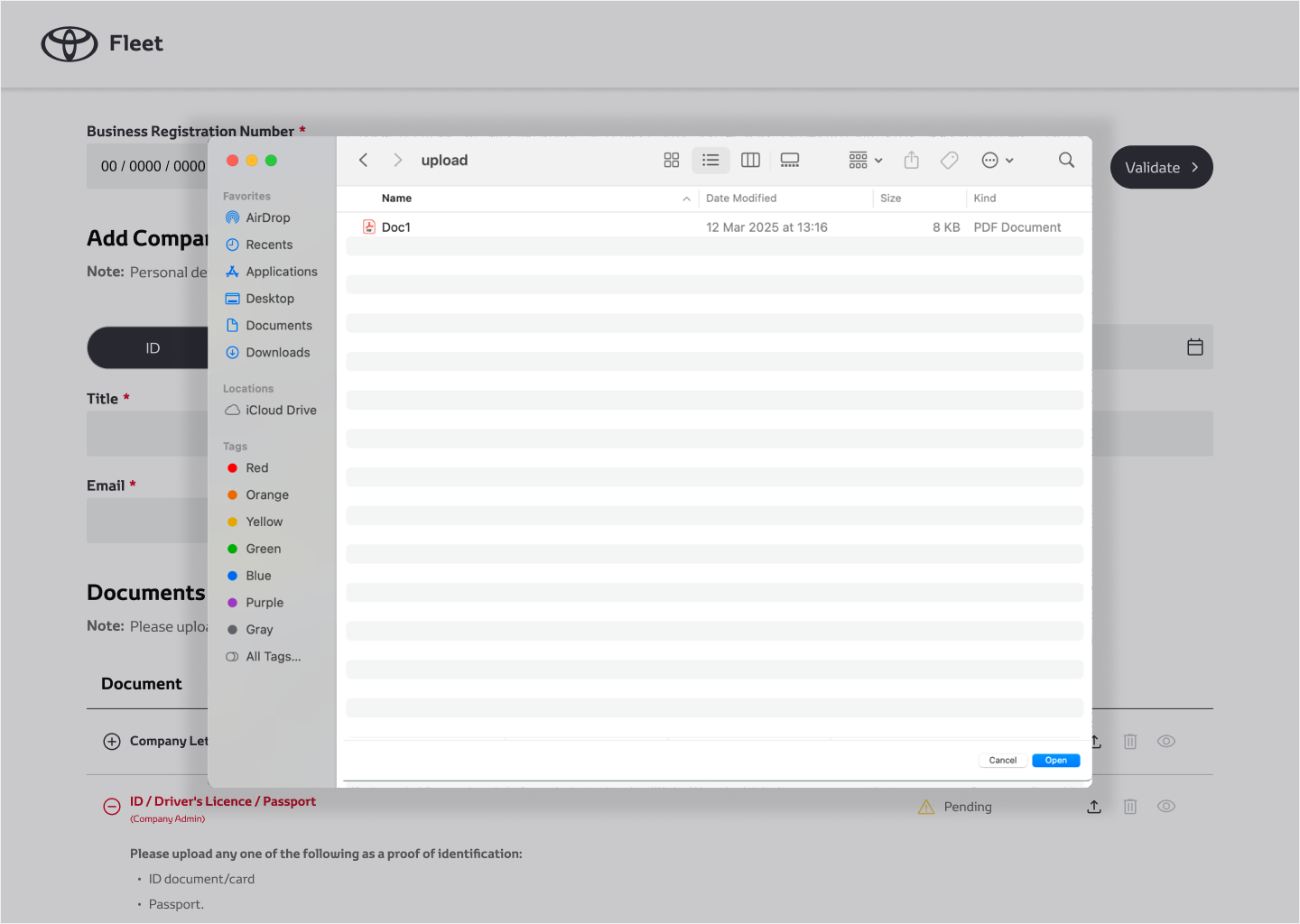Switch to icon grid view
The image size is (1300, 924).
point(671,160)
